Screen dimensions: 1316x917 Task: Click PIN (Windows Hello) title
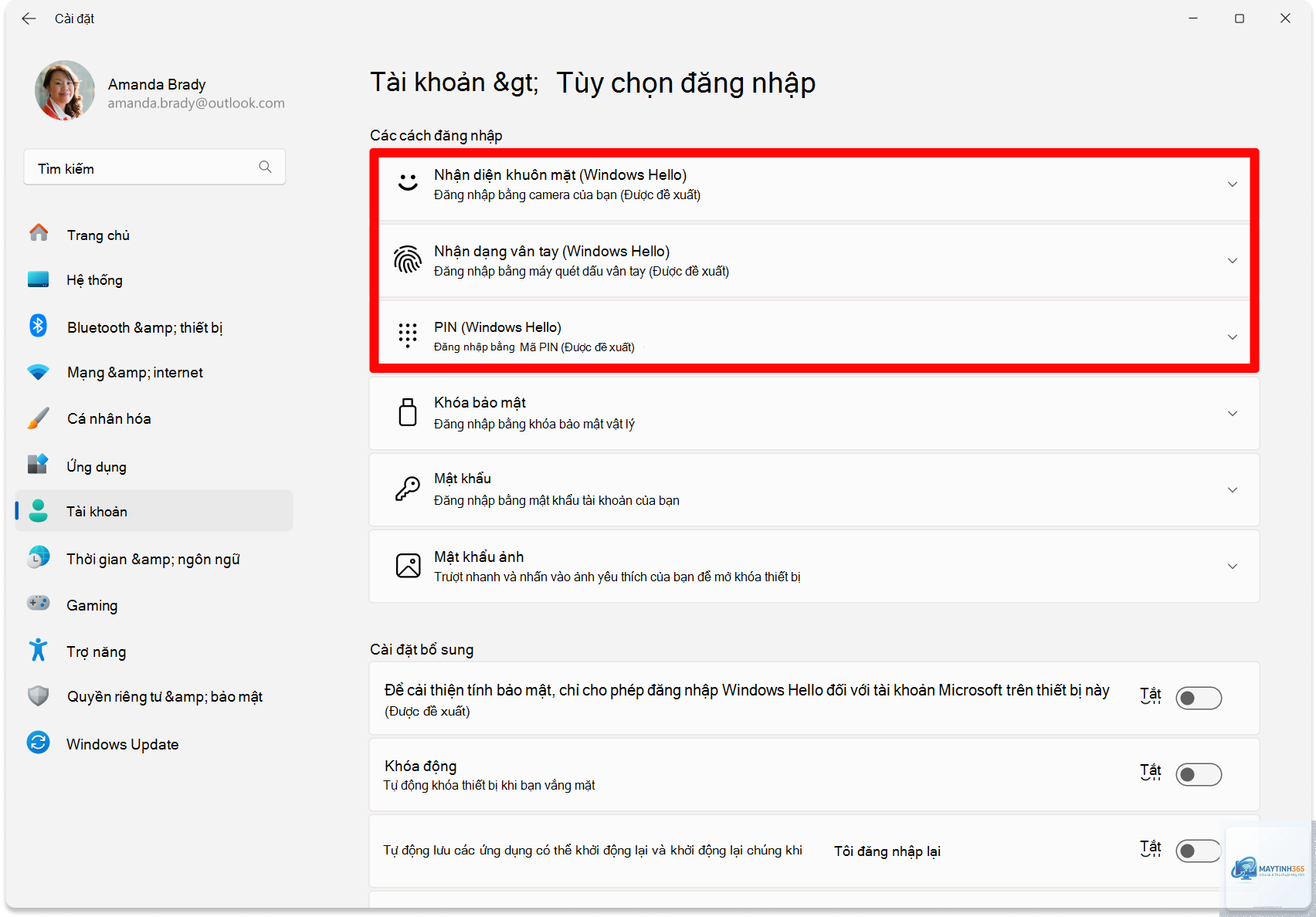[497, 327]
